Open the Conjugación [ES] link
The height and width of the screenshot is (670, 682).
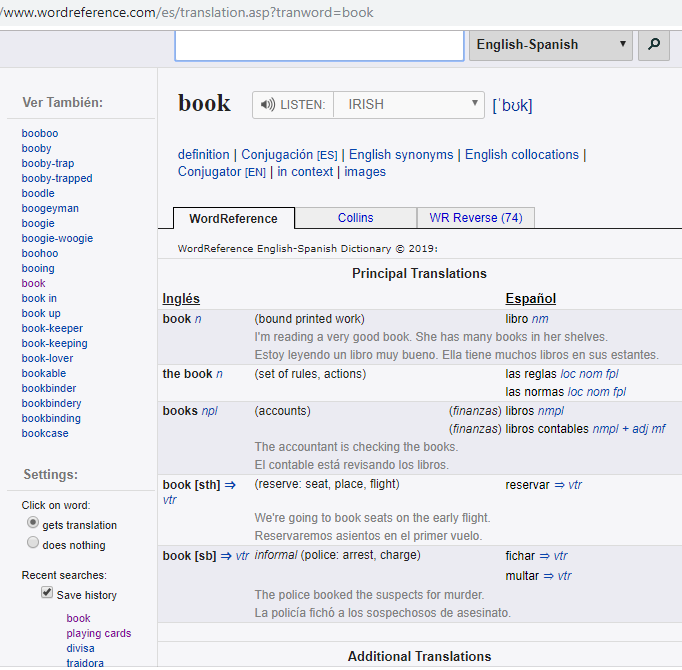(x=289, y=154)
